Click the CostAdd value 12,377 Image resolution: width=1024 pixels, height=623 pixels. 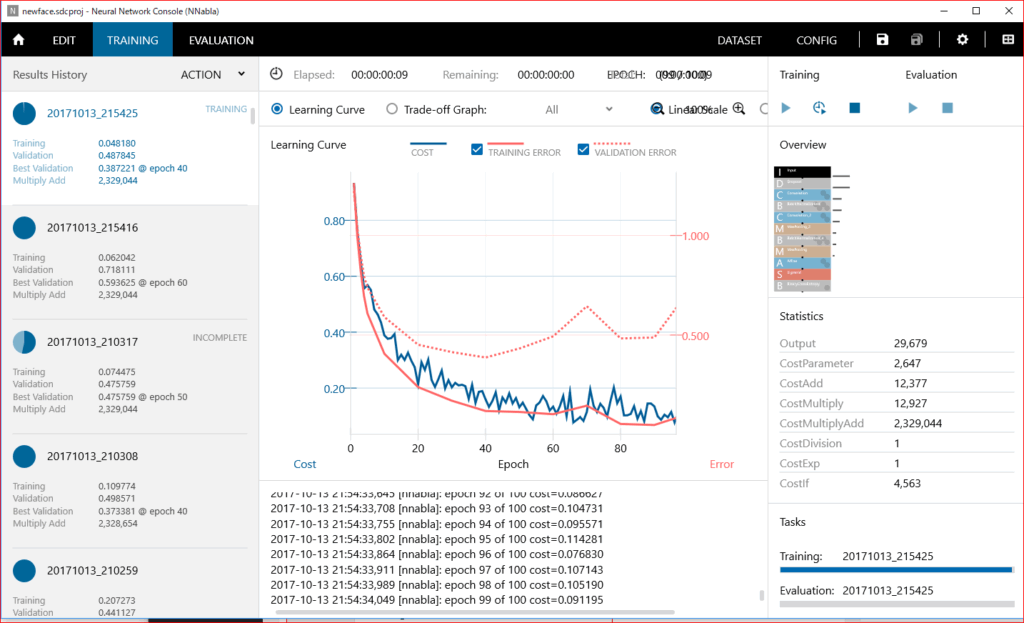(x=910, y=383)
